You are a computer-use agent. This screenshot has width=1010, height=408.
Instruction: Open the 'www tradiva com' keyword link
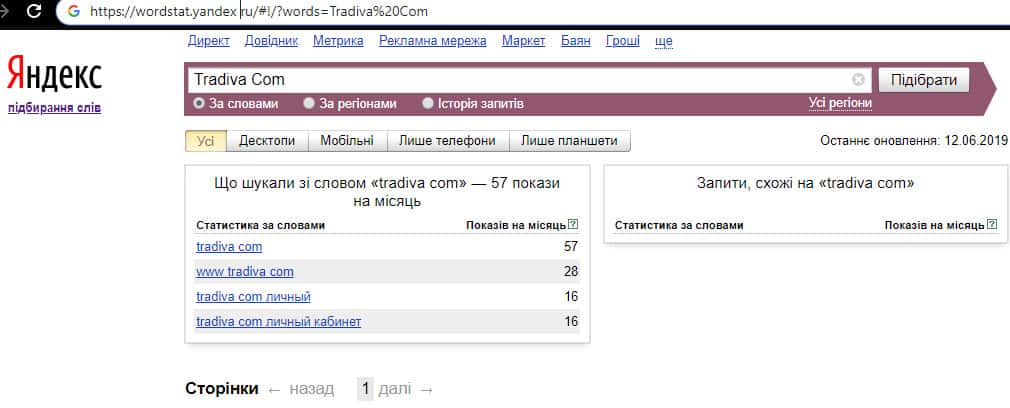(x=245, y=272)
